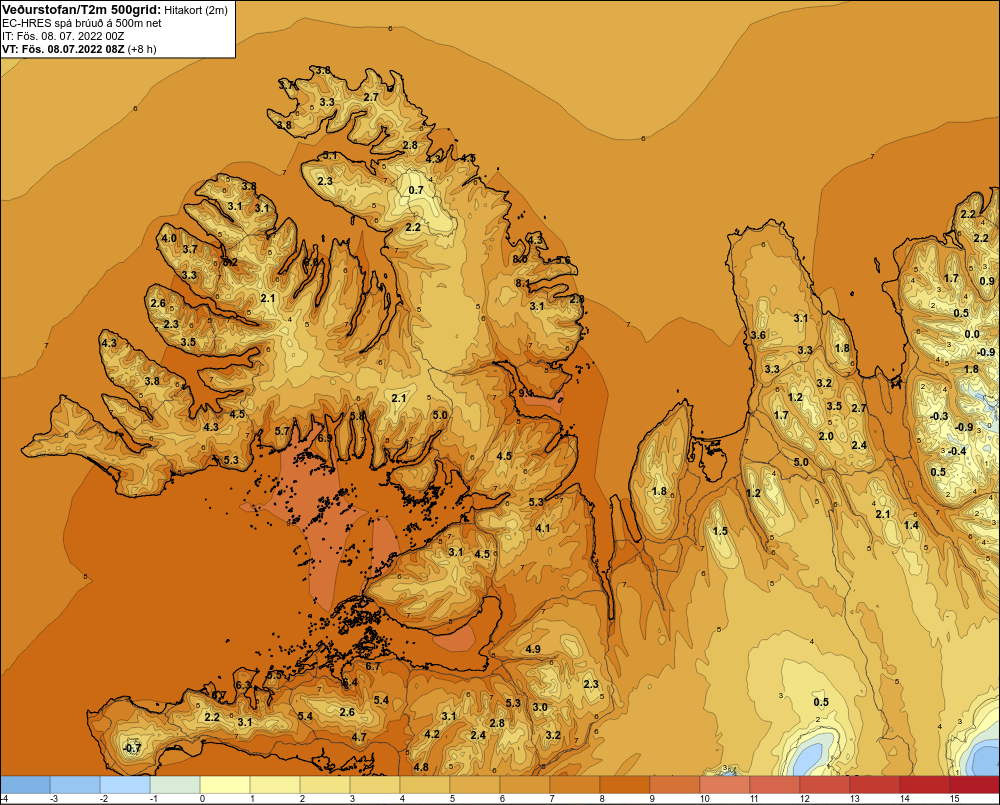Screen dimensions: 1000x805
Task: Click the '0.0' temperature value
Action: 971,334
